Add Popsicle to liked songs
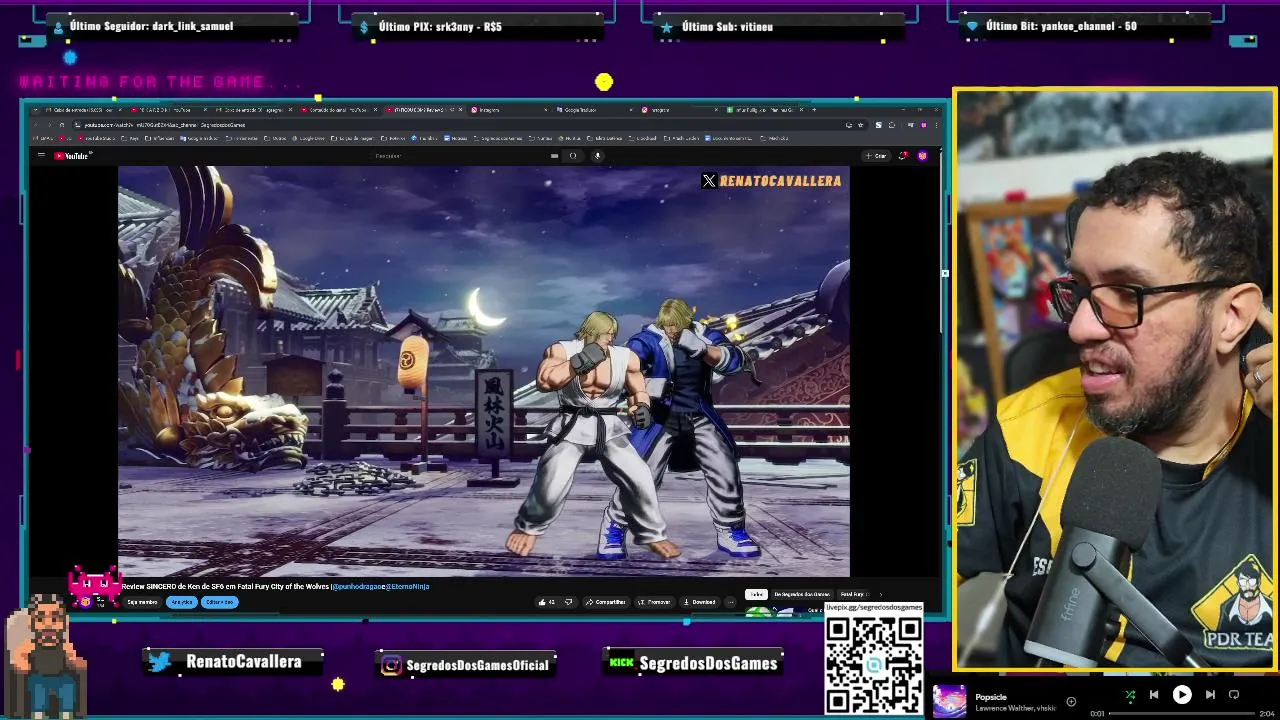The image size is (1280, 720). pyautogui.click(x=1071, y=702)
